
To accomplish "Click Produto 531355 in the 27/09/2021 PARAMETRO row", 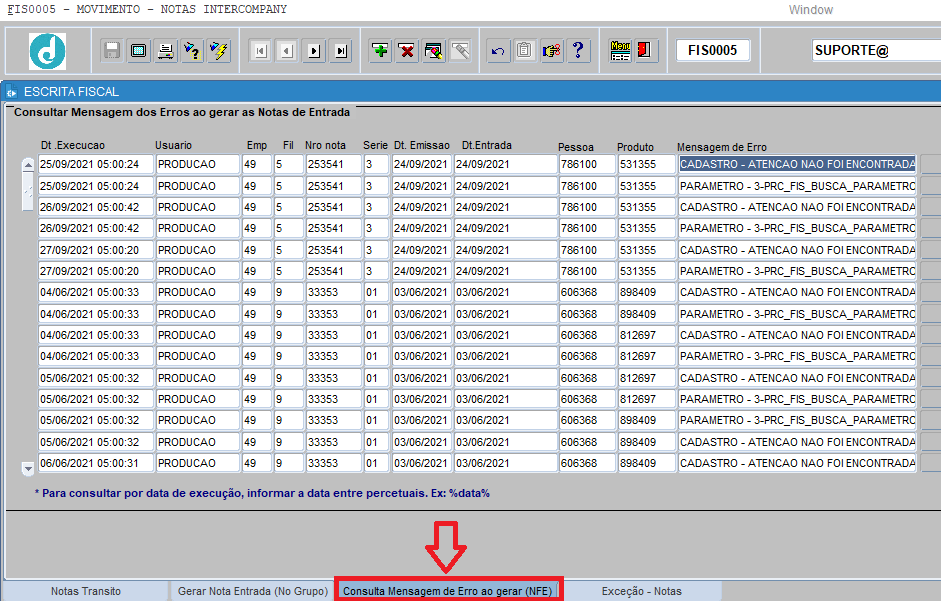I will [x=646, y=271].
